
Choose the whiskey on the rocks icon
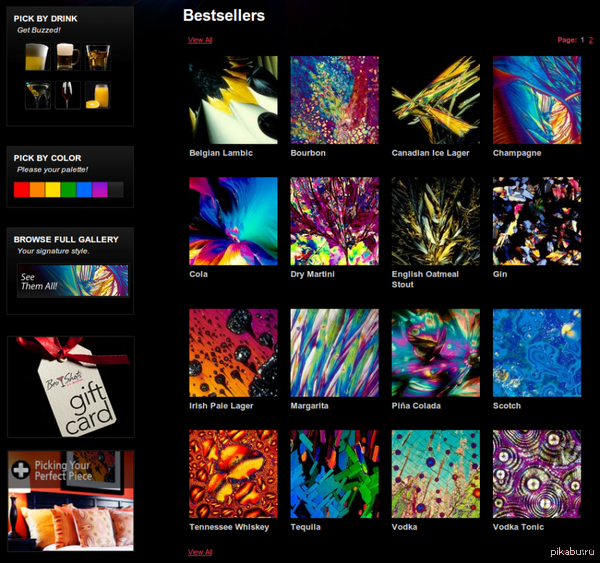pos(97,56)
